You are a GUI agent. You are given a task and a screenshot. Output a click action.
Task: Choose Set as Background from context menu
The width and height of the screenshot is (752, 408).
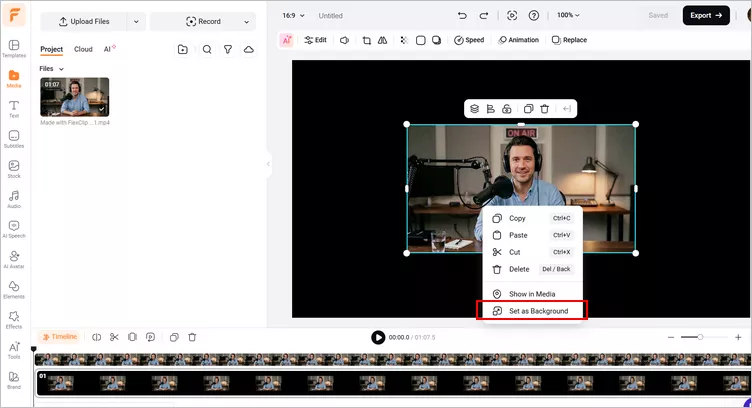pyautogui.click(x=532, y=311)
